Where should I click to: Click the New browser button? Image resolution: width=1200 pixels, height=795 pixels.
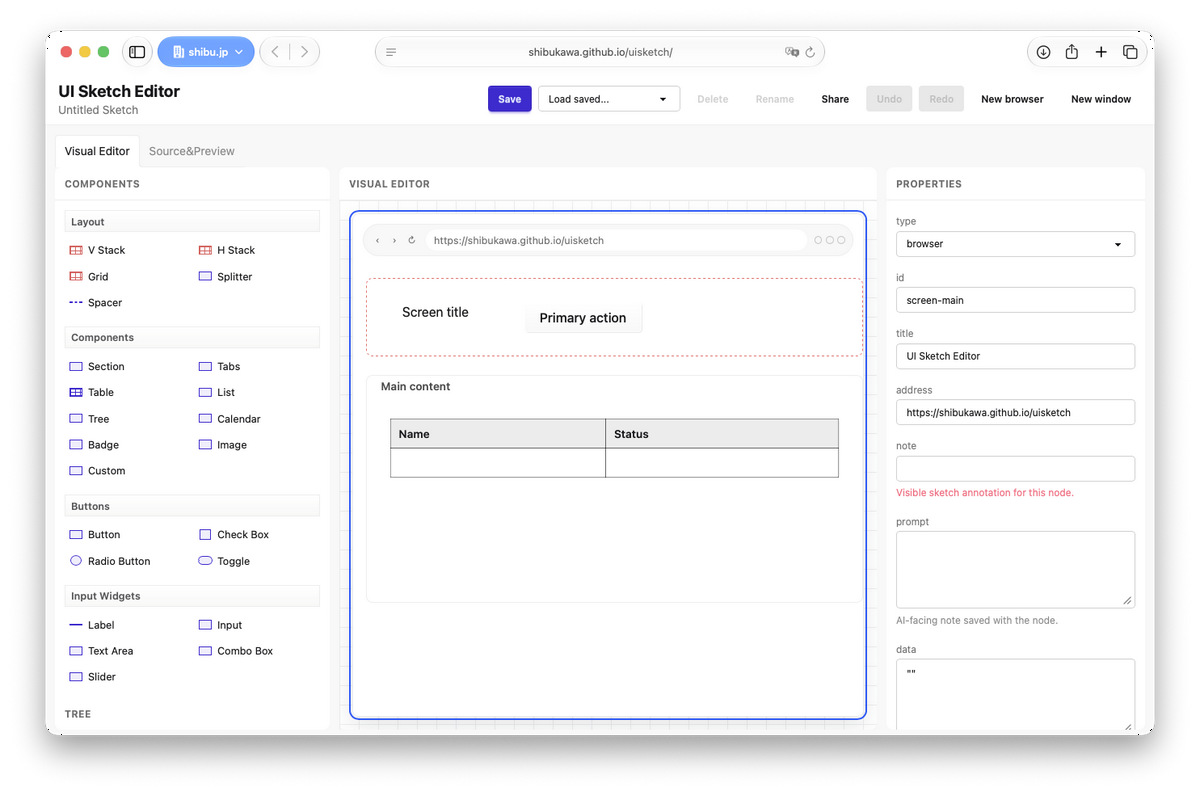tap(1012, 99)
